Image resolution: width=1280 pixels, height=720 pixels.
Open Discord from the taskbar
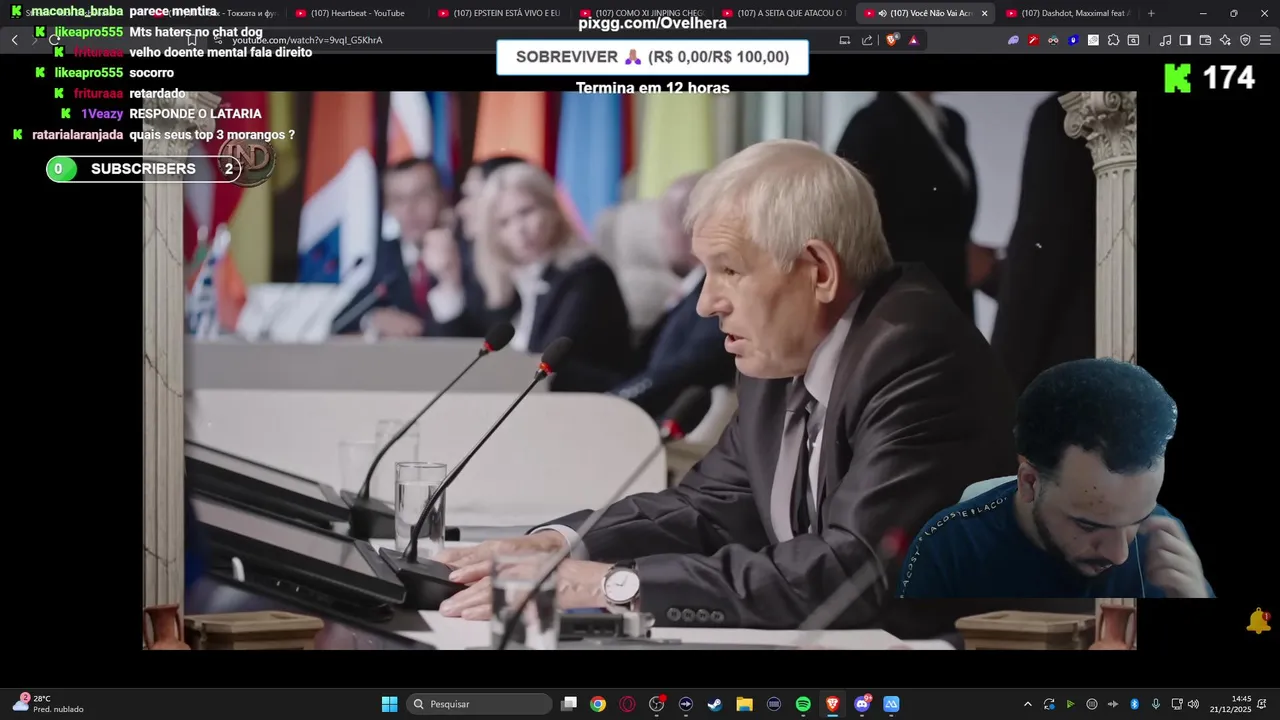[862, 704]
